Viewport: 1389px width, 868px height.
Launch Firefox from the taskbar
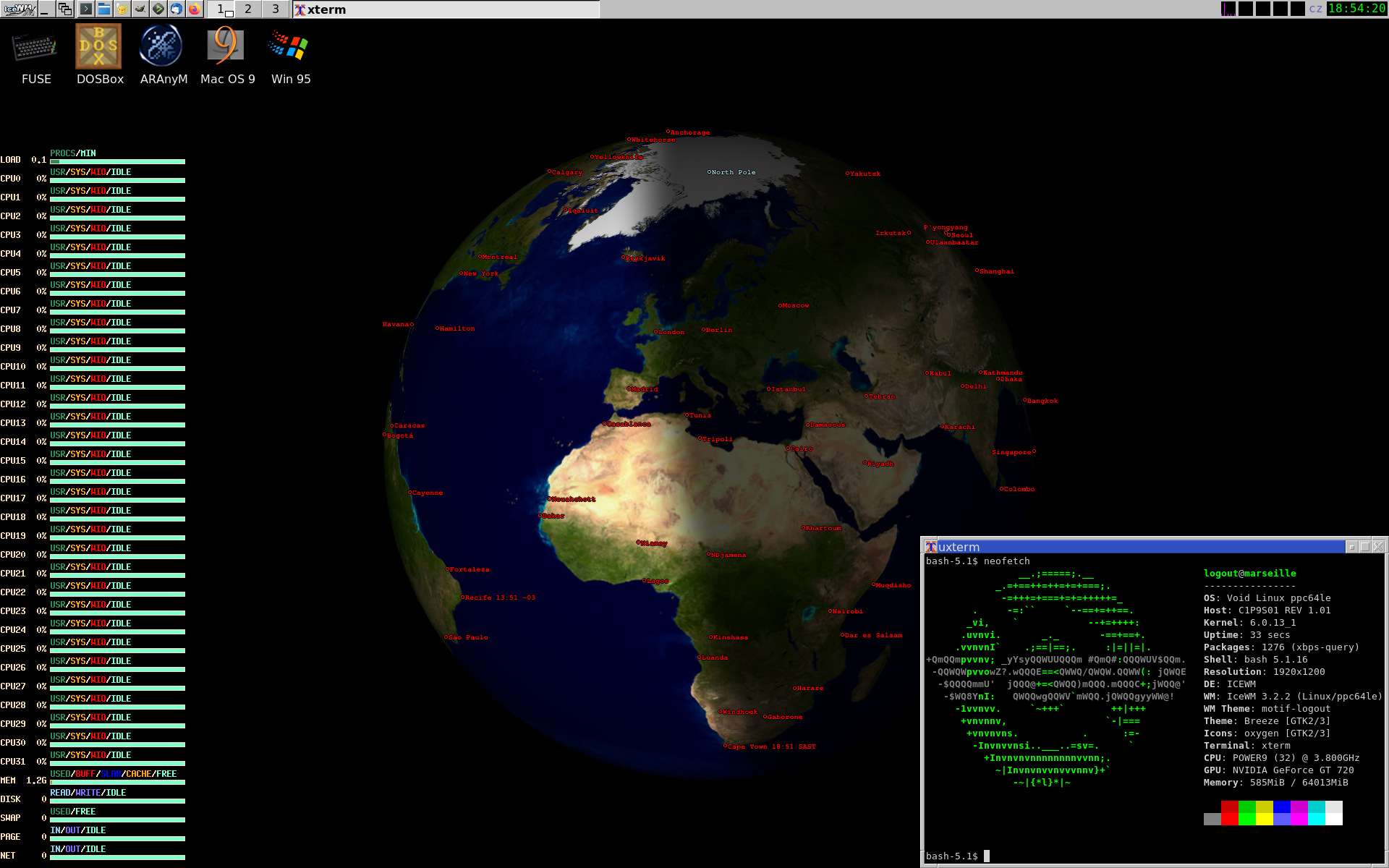tap(194, 9)
